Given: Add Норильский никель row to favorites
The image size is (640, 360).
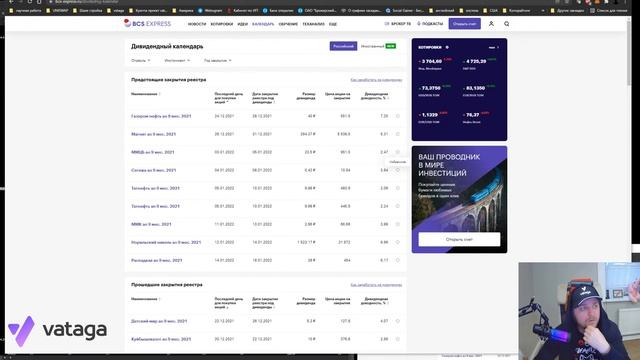Looking at the screenshot, I should tap(398, 242).
